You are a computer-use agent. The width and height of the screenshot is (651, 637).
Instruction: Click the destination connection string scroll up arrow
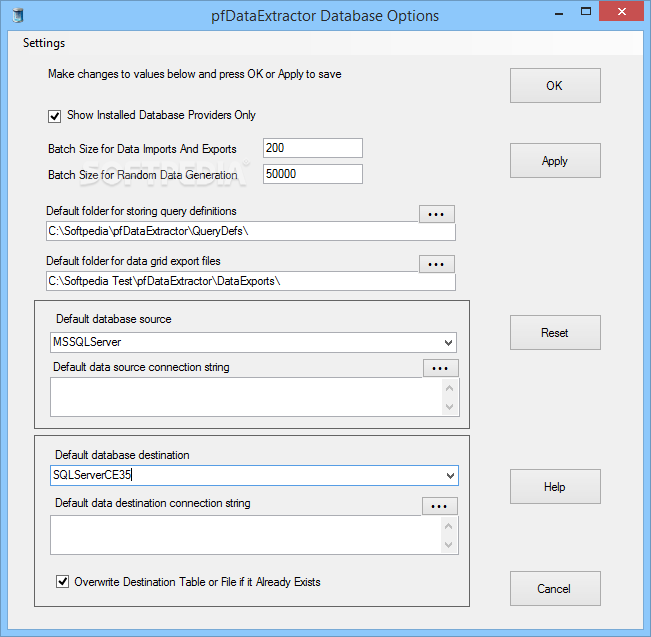(448, 526)
